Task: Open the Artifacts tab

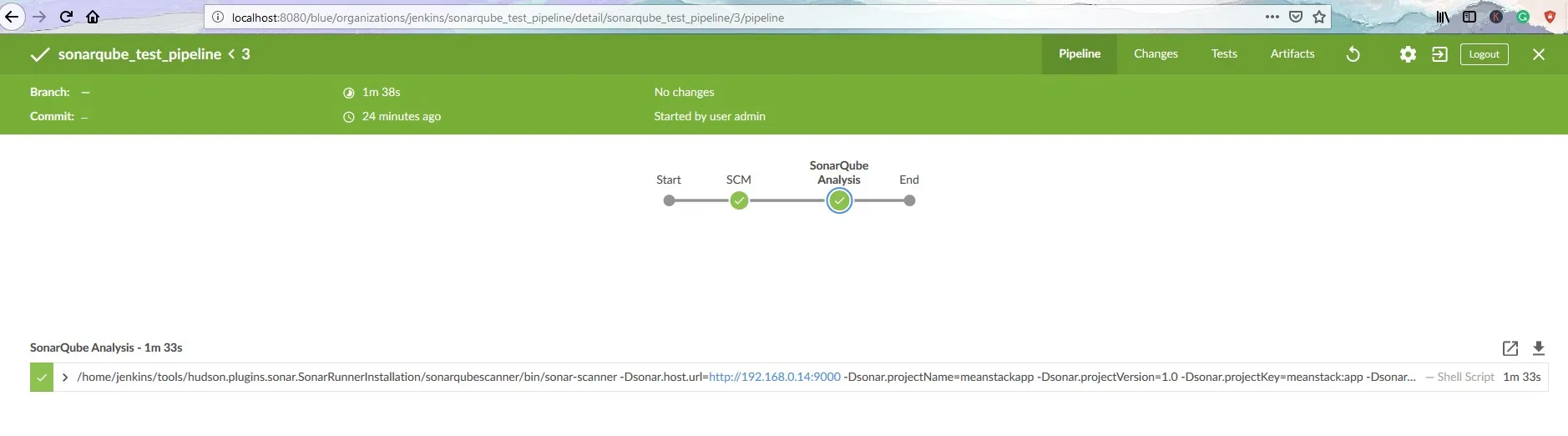Action: tap(1292, 53)
